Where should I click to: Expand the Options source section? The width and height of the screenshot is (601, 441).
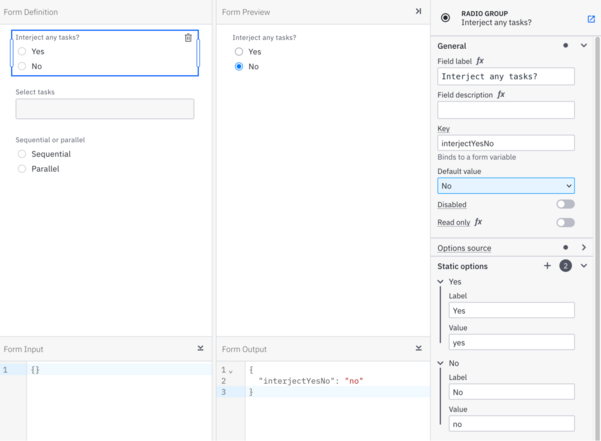[x=583, y=248]
